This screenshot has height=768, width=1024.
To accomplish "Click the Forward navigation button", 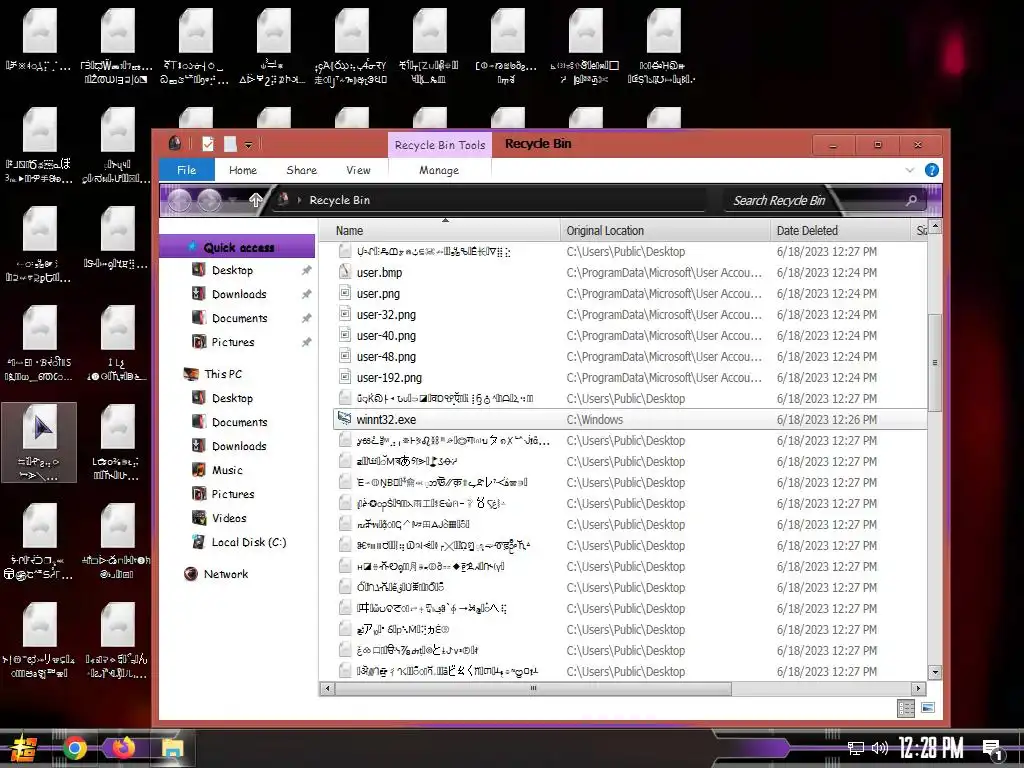I will point(209,200).
